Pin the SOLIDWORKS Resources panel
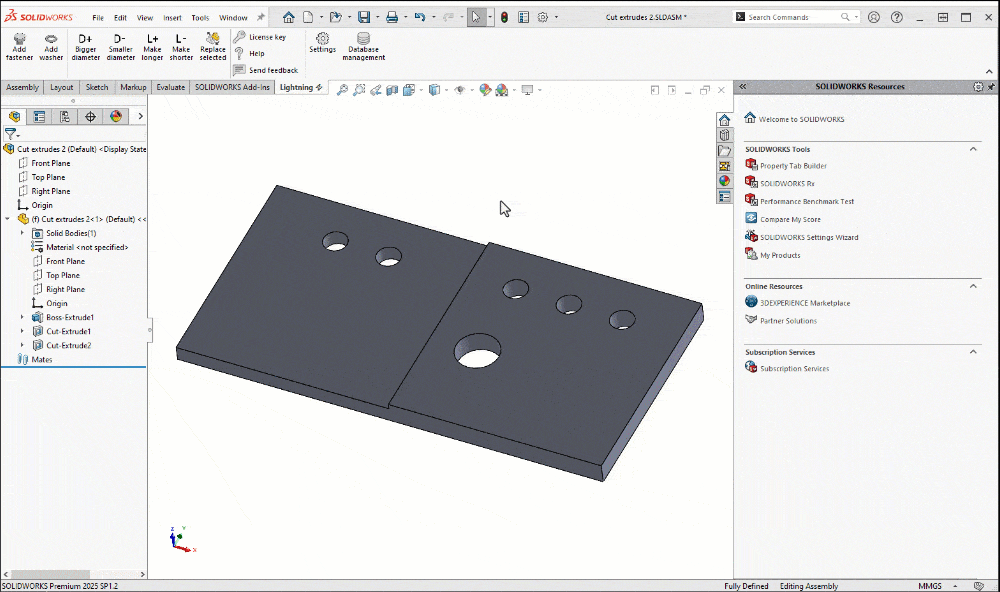Viewport: 1000px width, 592px height. 989,87
